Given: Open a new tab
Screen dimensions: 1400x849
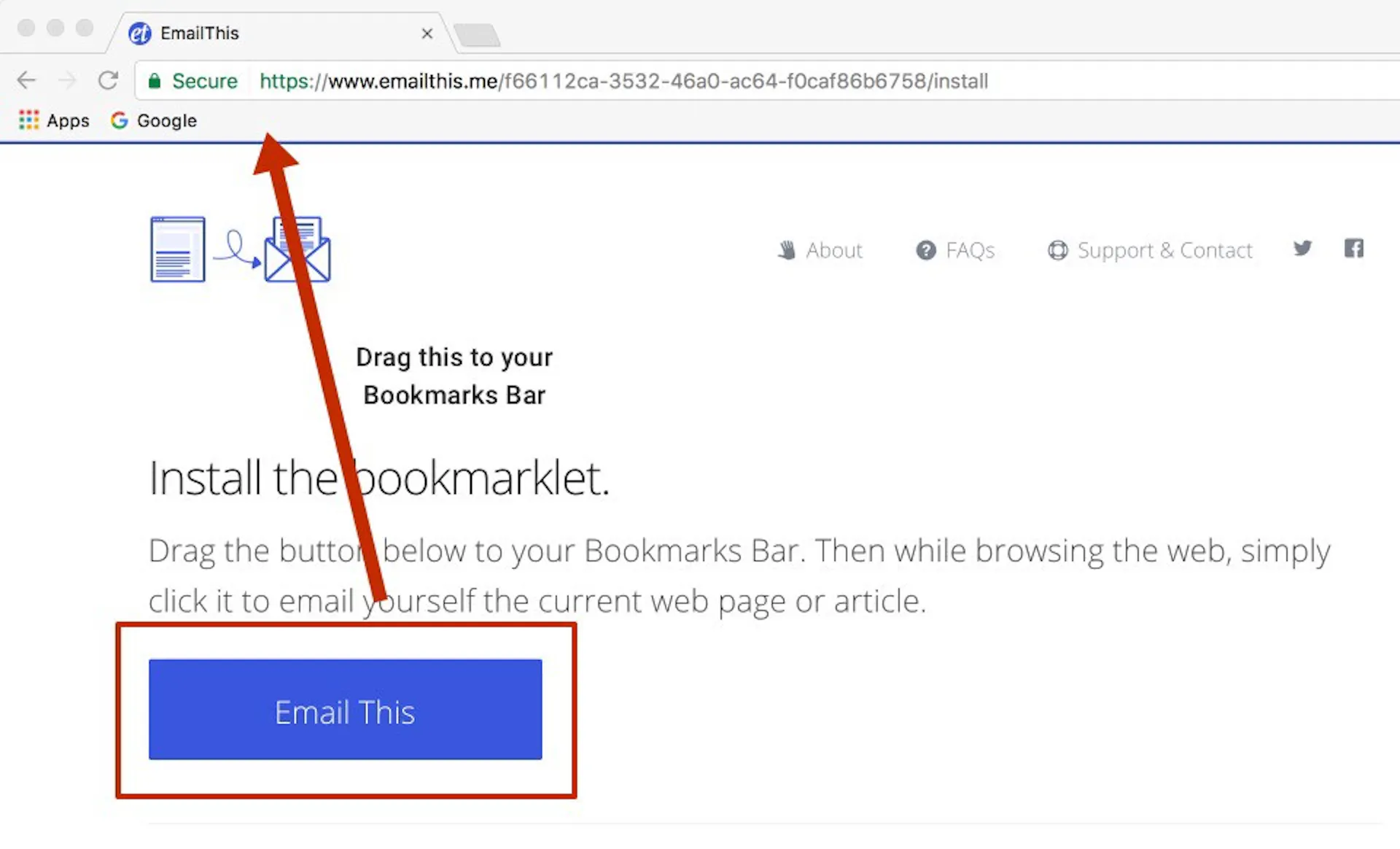Looking at the screenshot, I should point(477,34).
